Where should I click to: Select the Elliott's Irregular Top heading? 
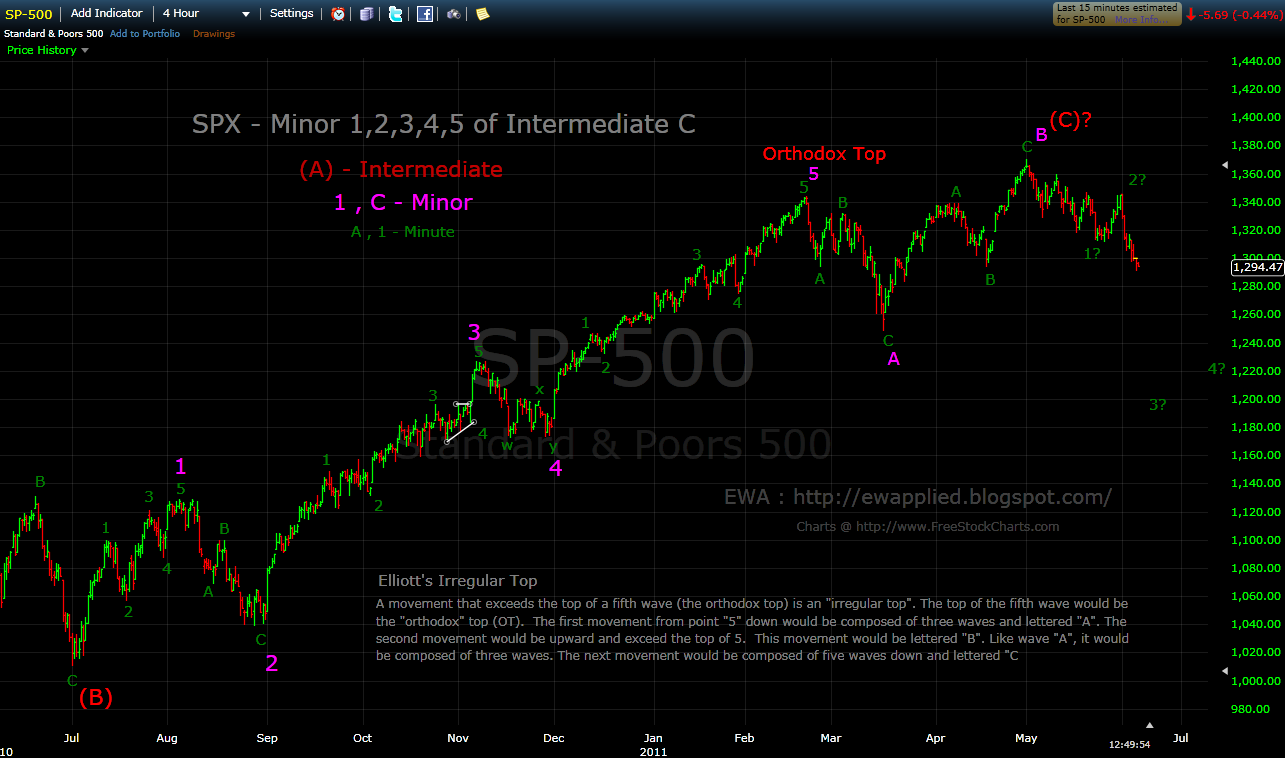(x=458, y=581)
